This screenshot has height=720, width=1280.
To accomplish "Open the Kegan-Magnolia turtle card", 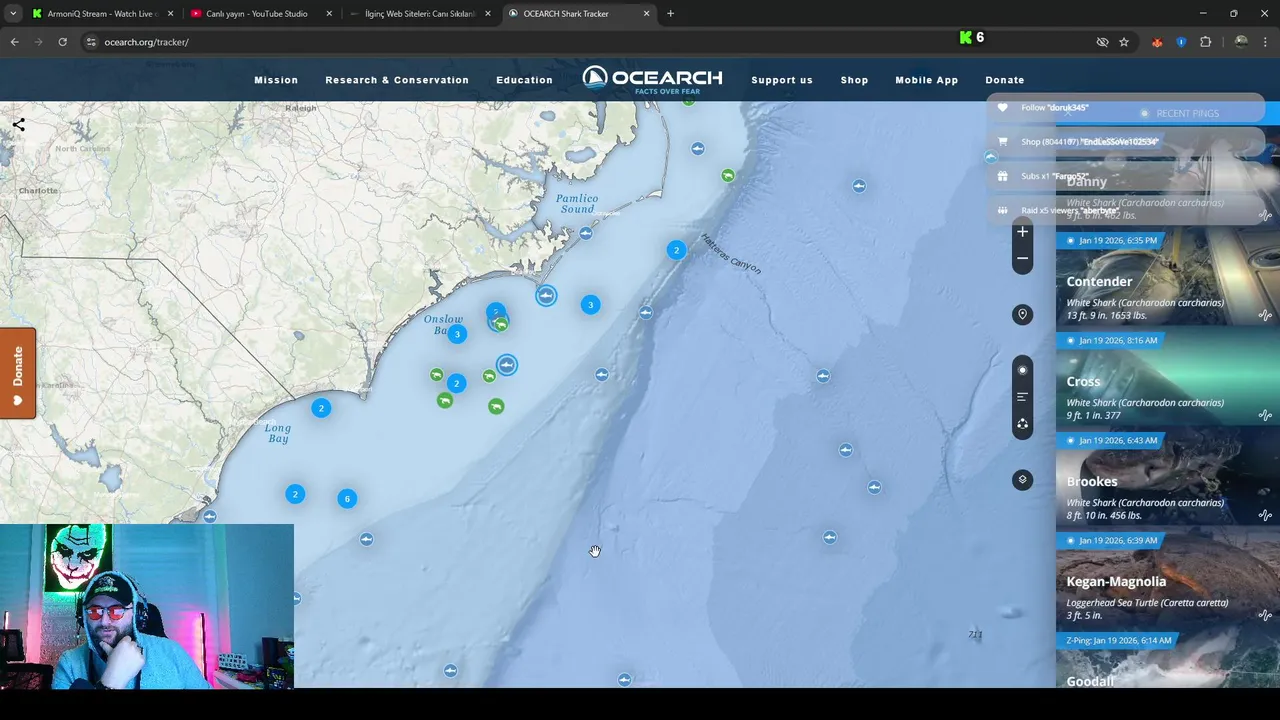I will (x=1168, y=580).
